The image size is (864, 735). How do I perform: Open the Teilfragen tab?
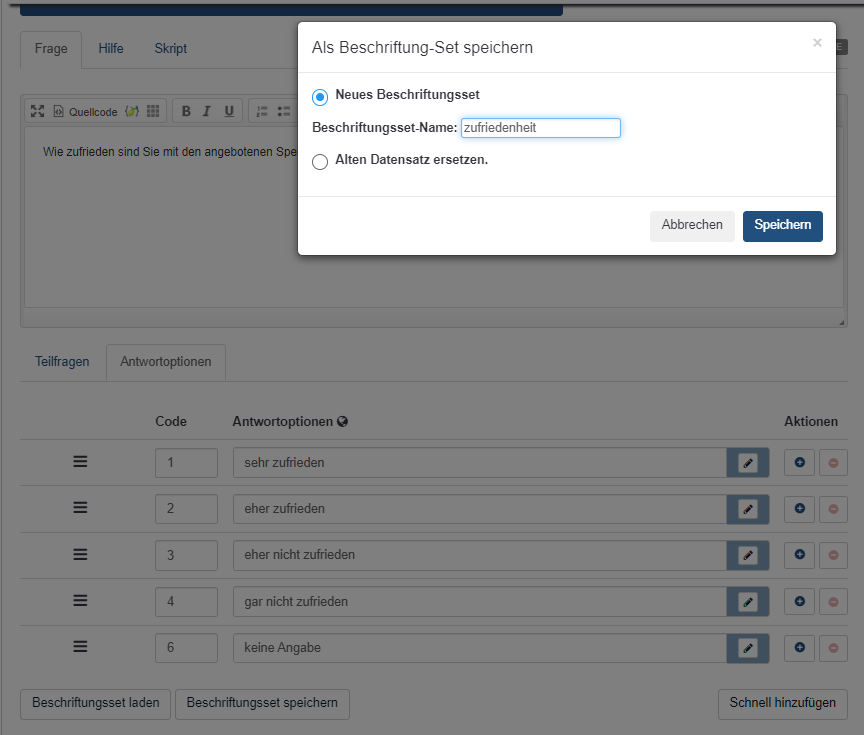point(62,361)
